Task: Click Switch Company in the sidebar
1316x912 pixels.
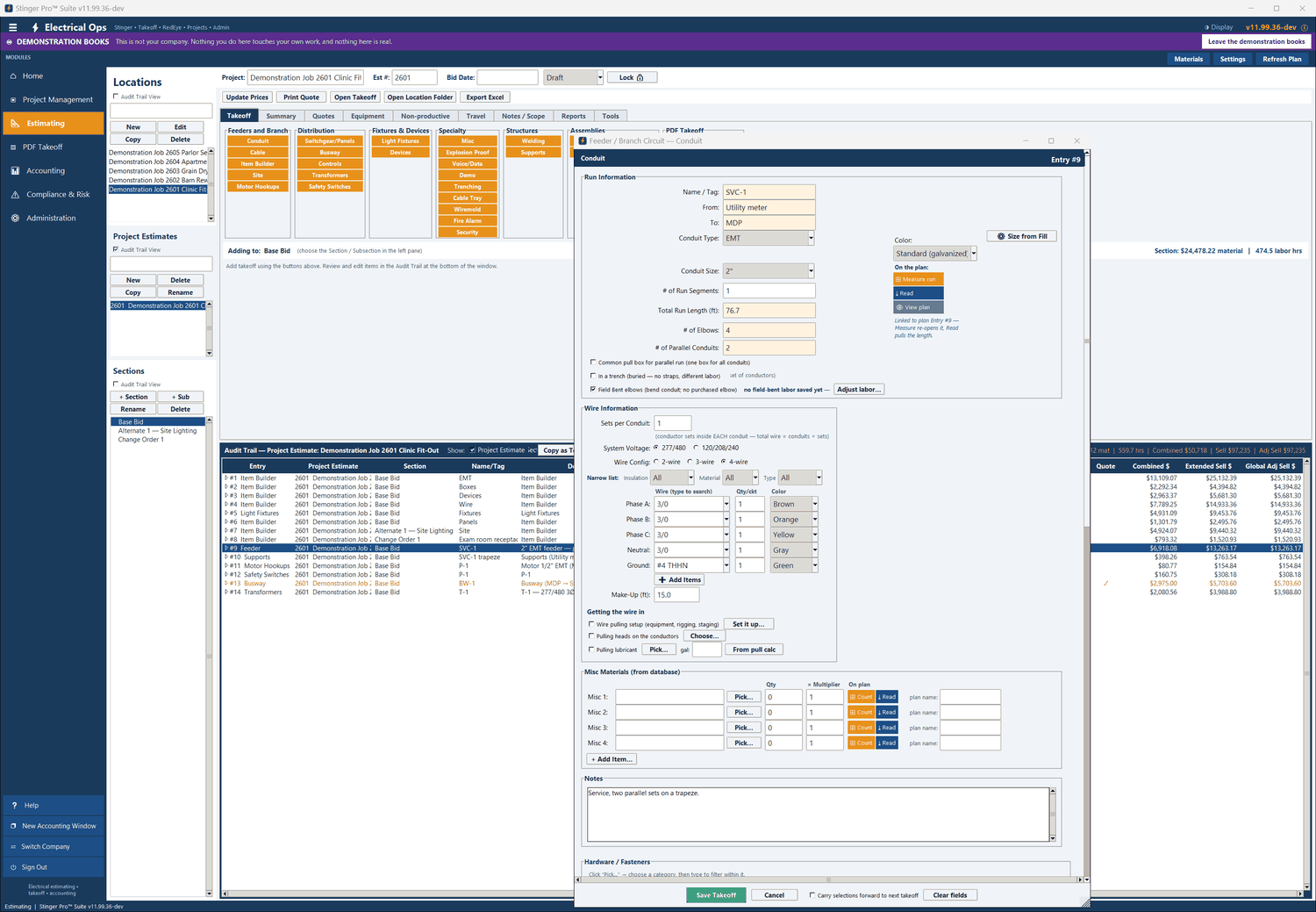Action: [x=53, y=847]
